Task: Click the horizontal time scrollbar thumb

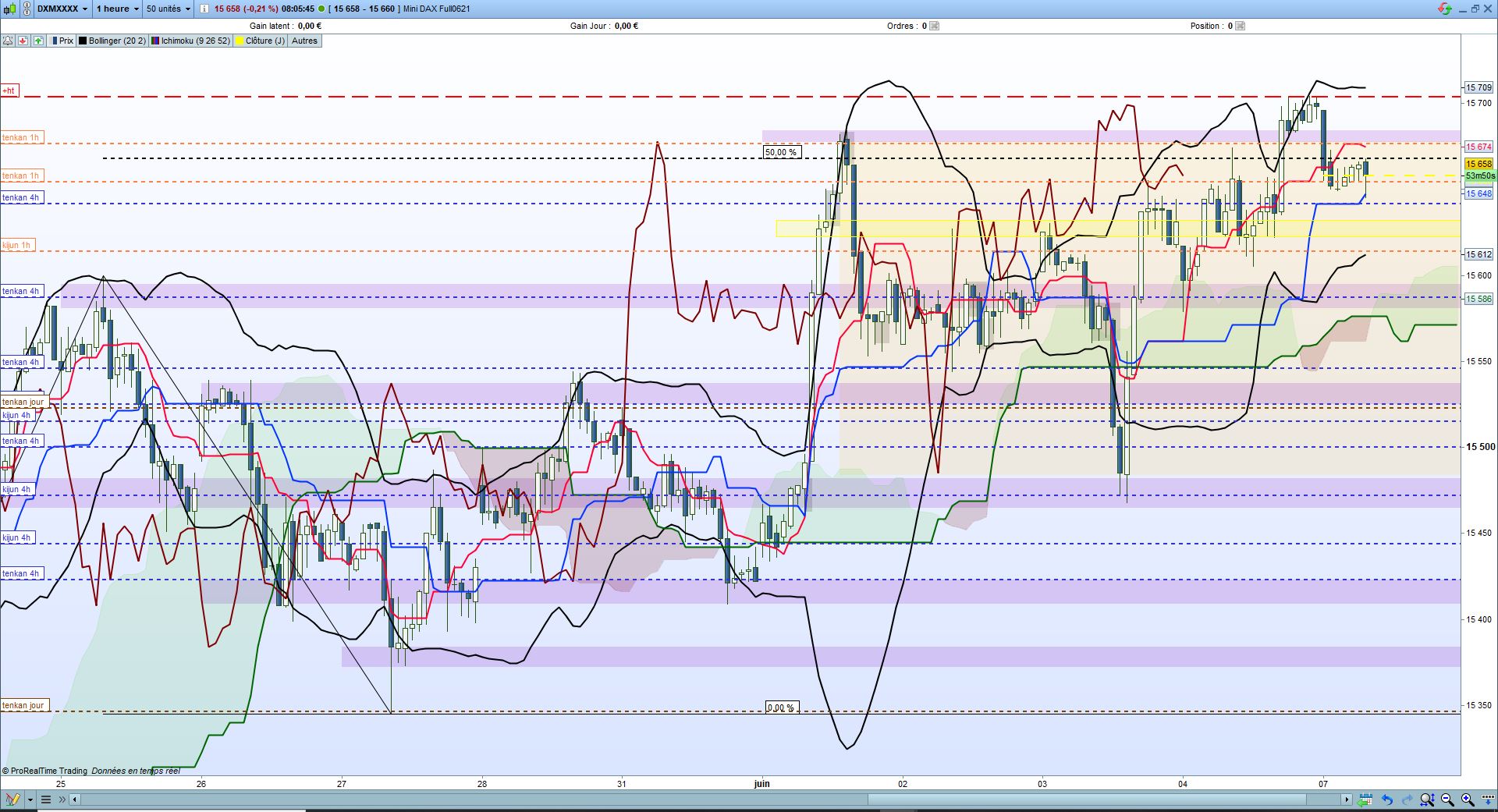Action: 1087,800
